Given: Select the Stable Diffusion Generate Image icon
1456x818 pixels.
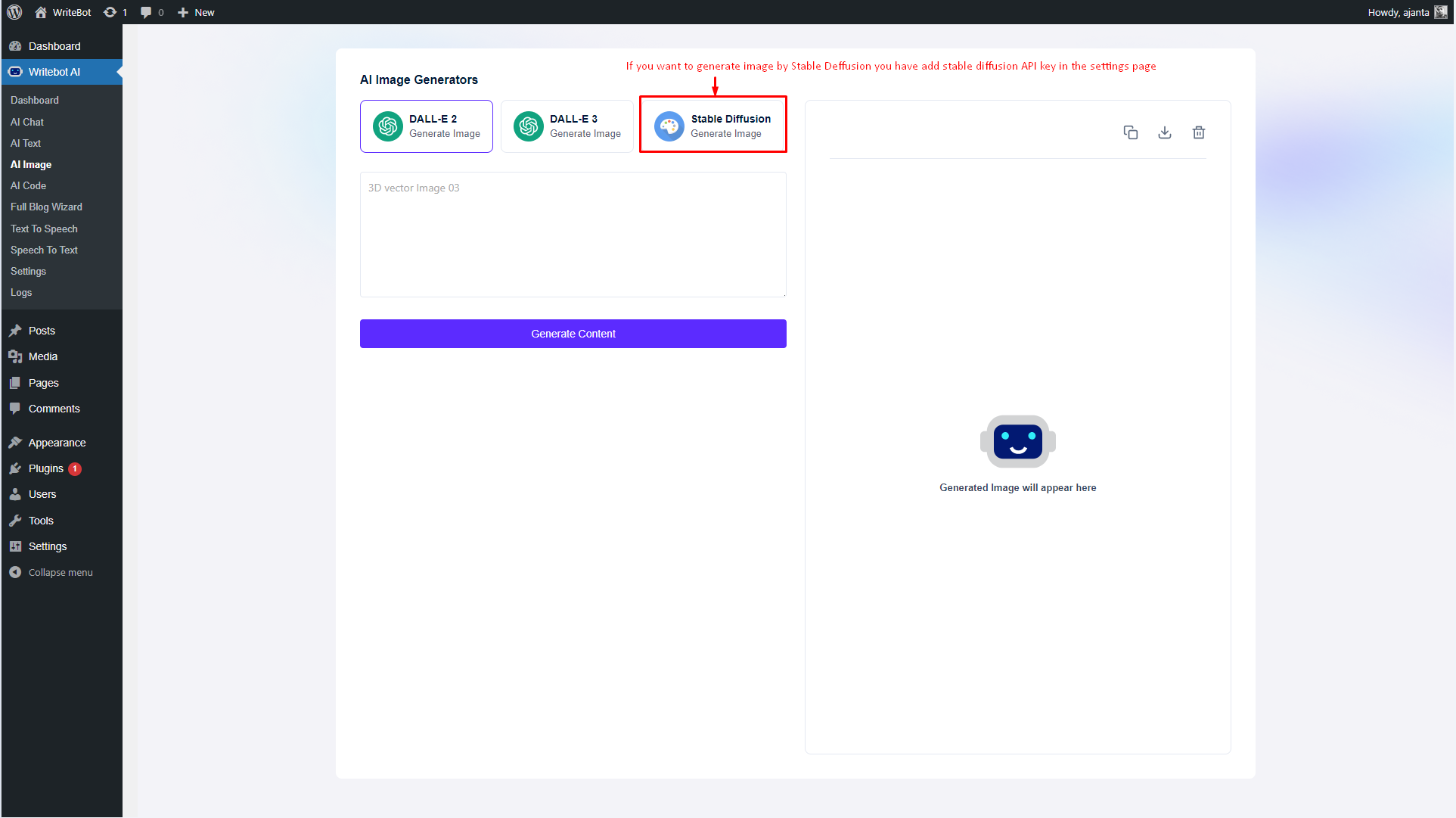Looking at the screenshot, I should click(666, 125).
